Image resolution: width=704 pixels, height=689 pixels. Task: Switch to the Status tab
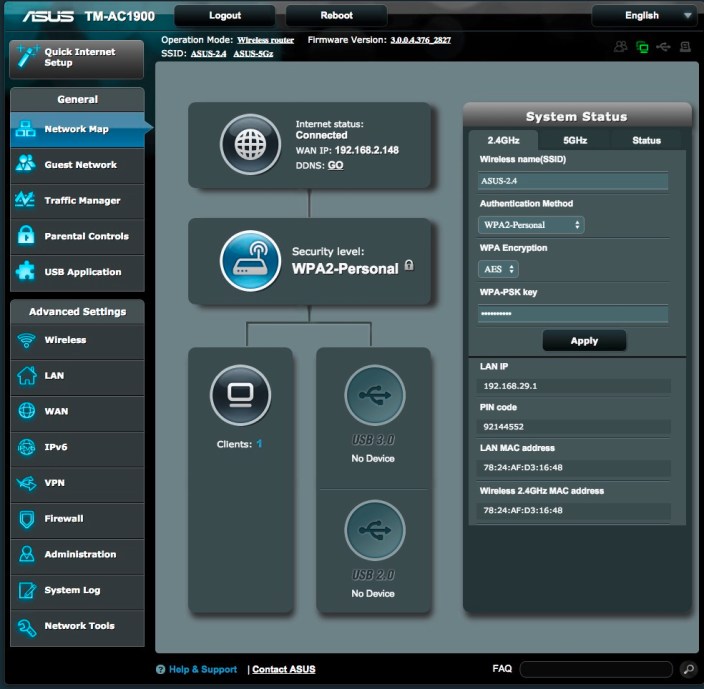(x=646, y=140)
